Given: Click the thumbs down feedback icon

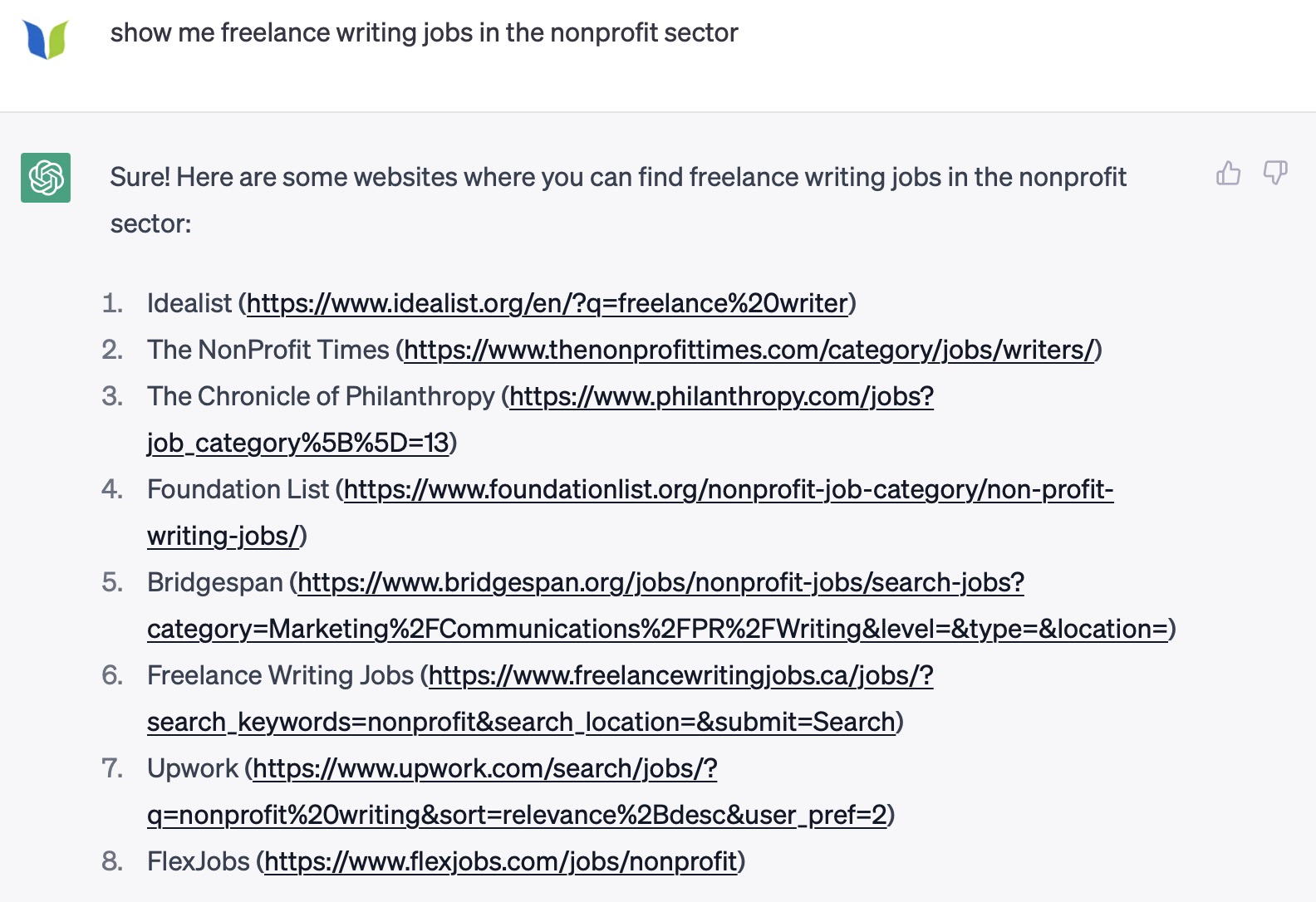Looking at the screenshot, I should tap(1275, 173).
